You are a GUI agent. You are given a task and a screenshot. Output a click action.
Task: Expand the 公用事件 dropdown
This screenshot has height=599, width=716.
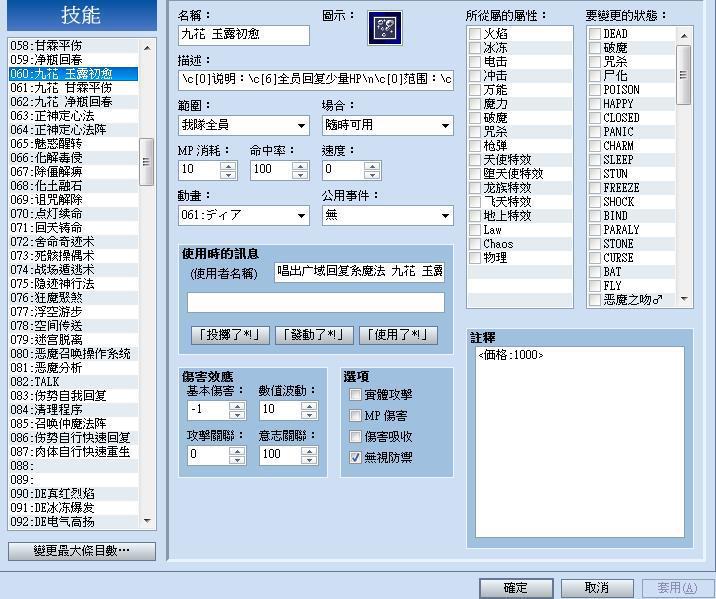(x=387, y=216)
